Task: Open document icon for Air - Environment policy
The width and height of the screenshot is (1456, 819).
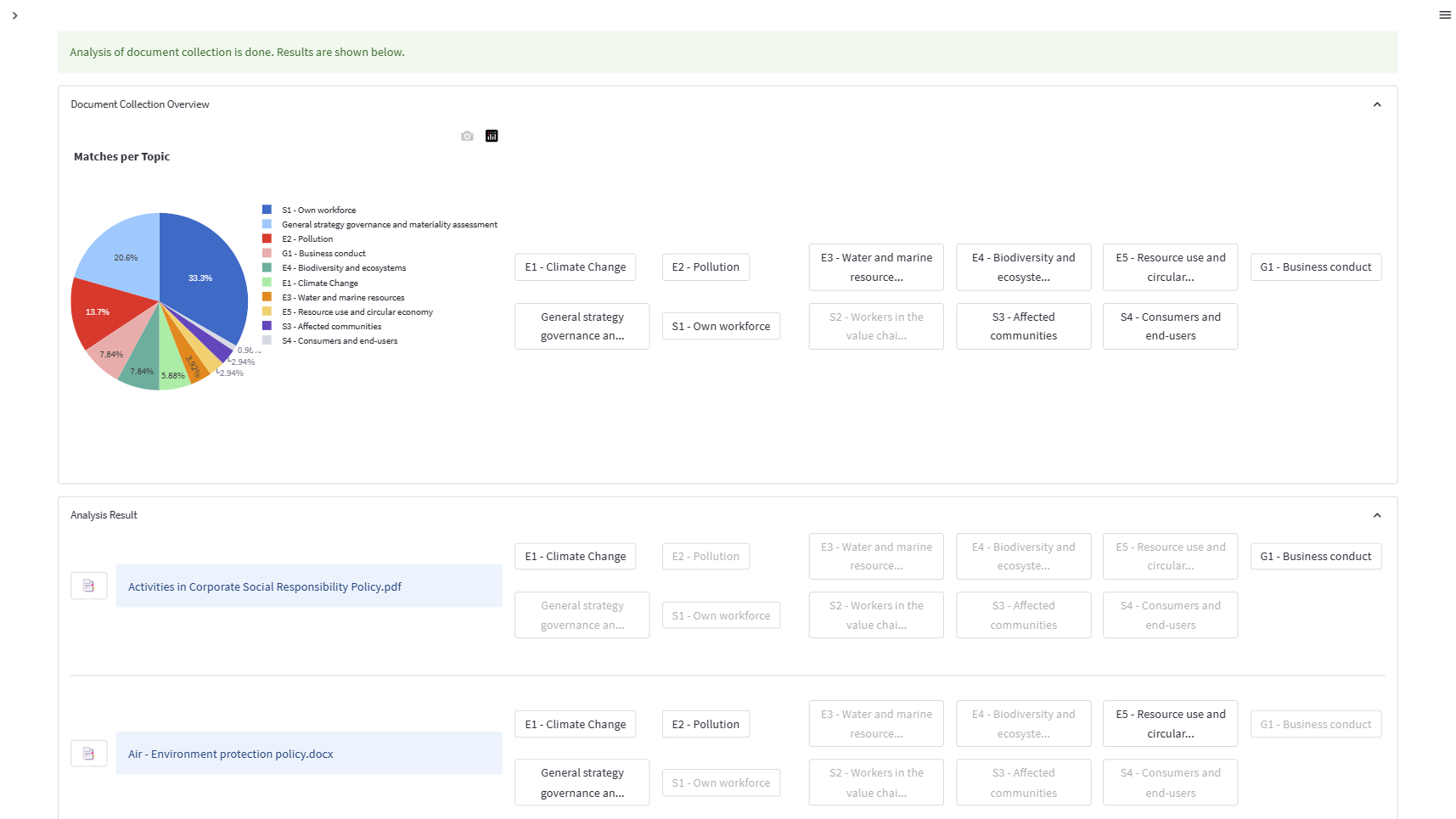Action: point(88,754)
